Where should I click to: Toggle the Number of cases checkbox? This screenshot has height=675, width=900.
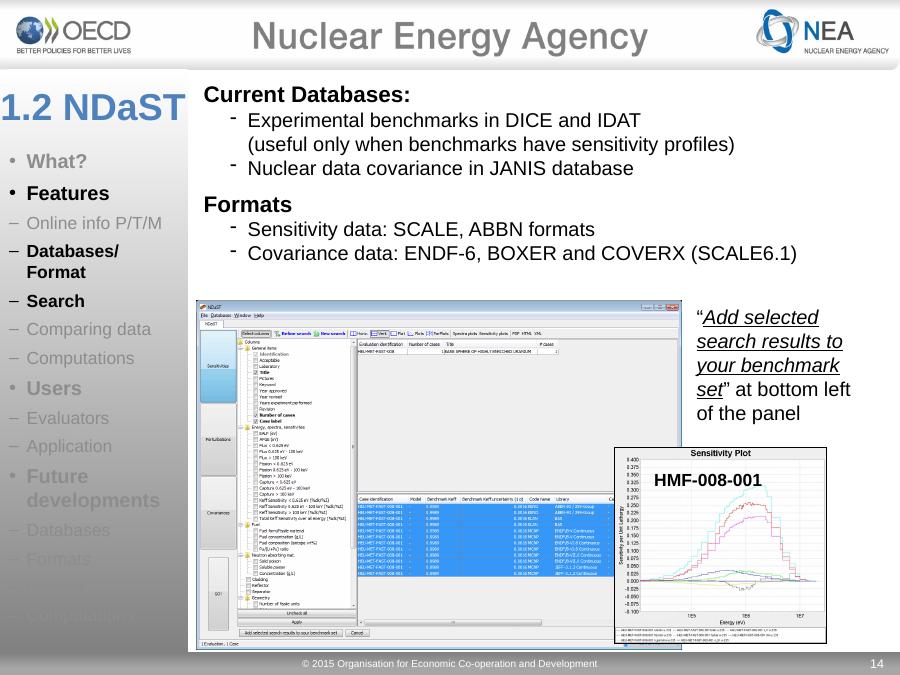click(x=254, y=414)
